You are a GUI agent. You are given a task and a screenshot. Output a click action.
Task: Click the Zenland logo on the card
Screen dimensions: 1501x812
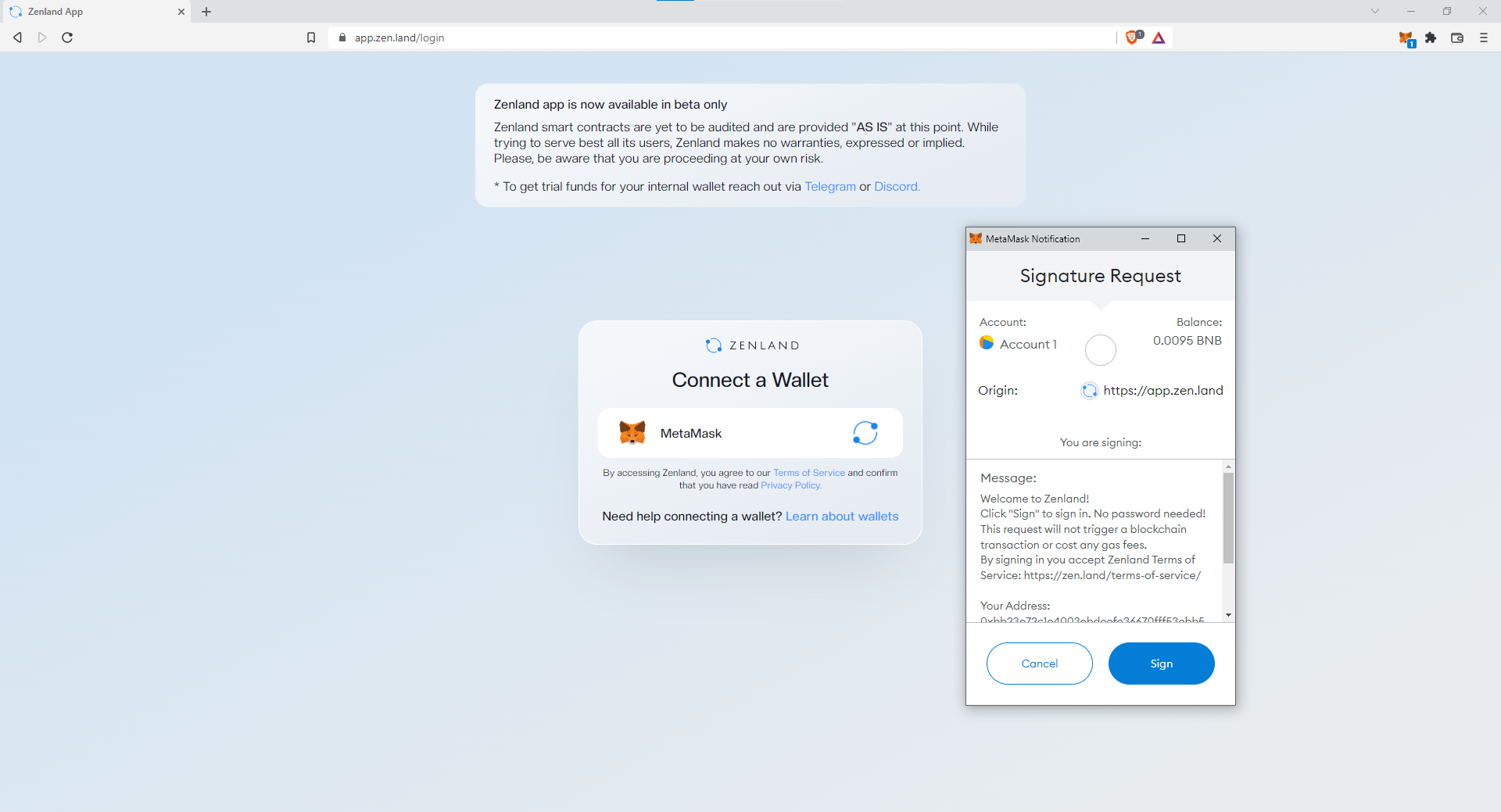(x=751, y=345)
